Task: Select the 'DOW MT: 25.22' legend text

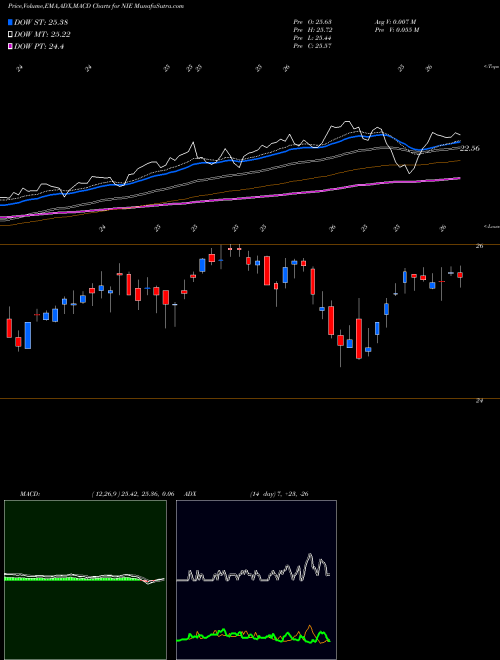Action: point(42,35)
